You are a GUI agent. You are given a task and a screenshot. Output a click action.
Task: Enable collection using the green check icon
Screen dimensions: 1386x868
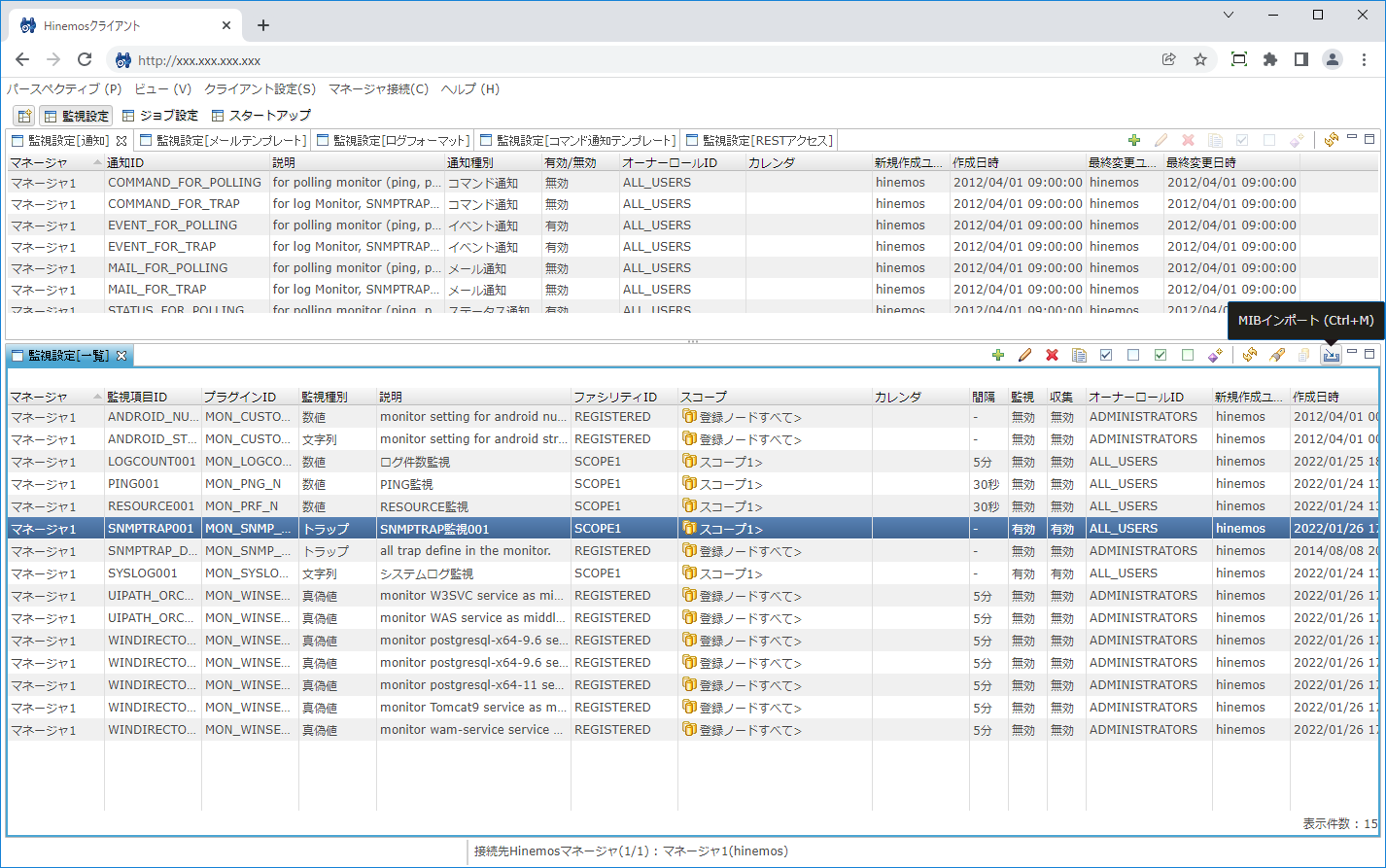click(x=1161, y=355)
